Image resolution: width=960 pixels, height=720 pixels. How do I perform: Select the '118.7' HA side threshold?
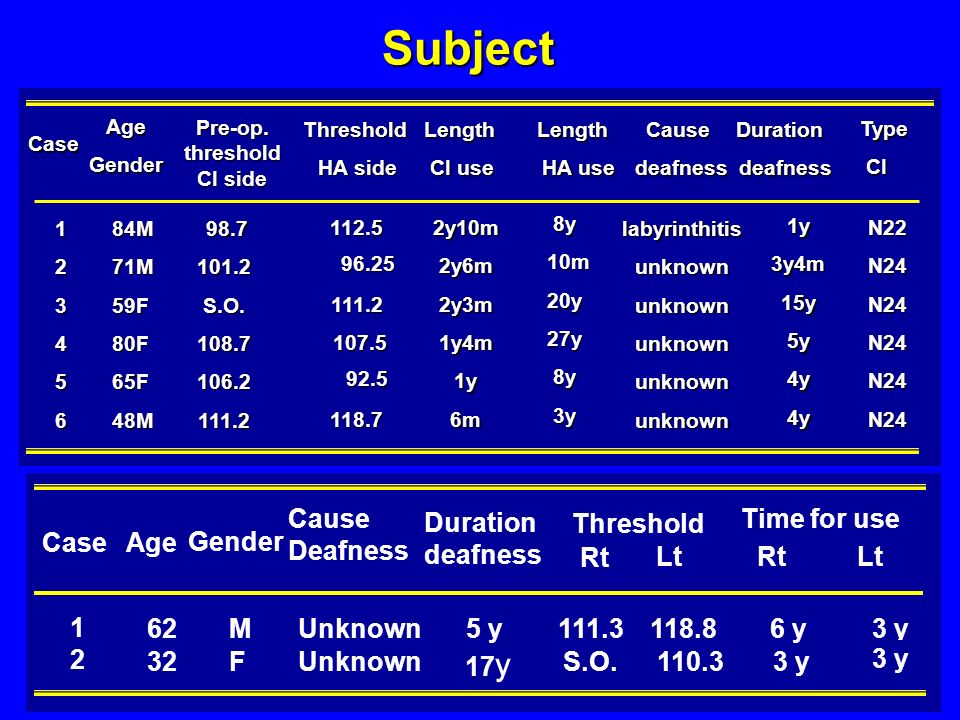point(356,420)
